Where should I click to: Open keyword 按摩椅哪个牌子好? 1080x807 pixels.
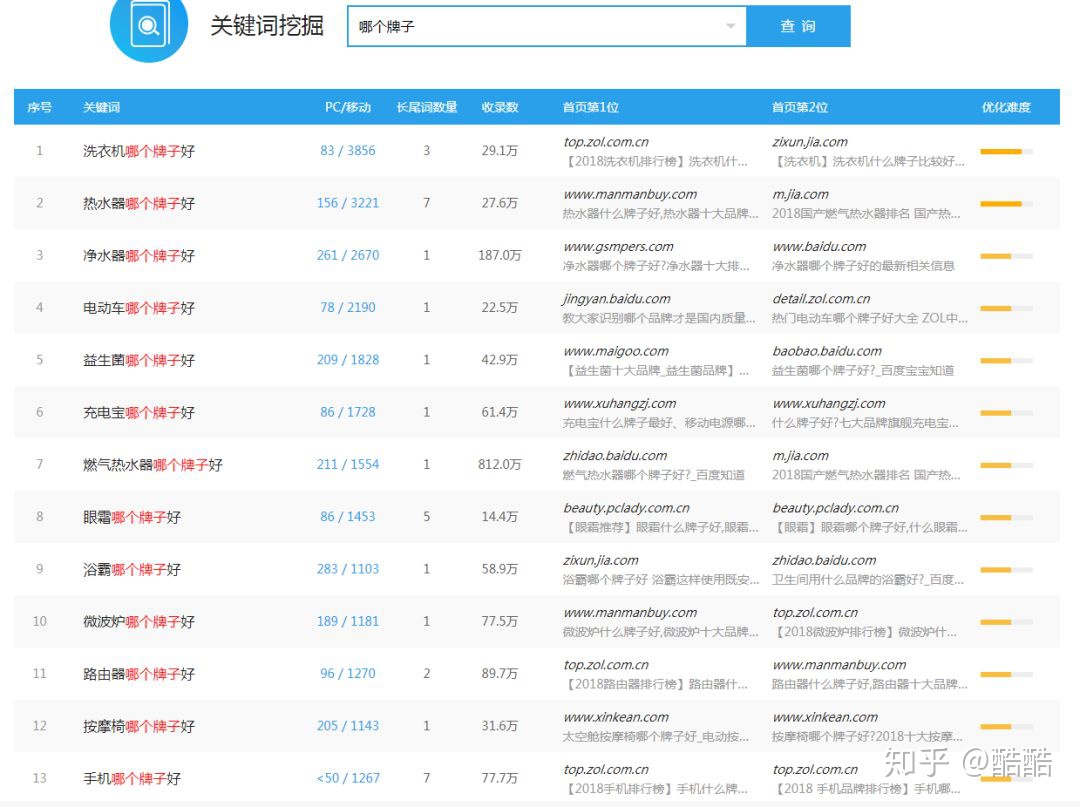[138, 726]
